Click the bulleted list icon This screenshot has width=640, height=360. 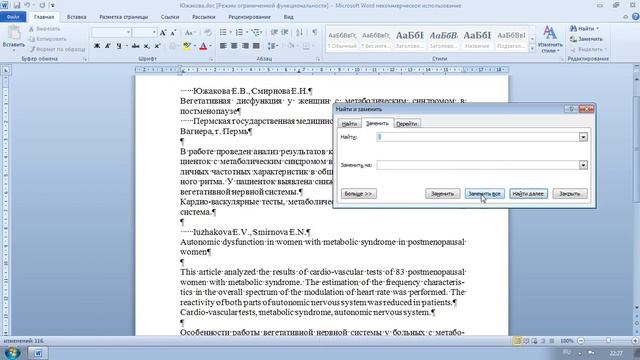click(223, 32)
